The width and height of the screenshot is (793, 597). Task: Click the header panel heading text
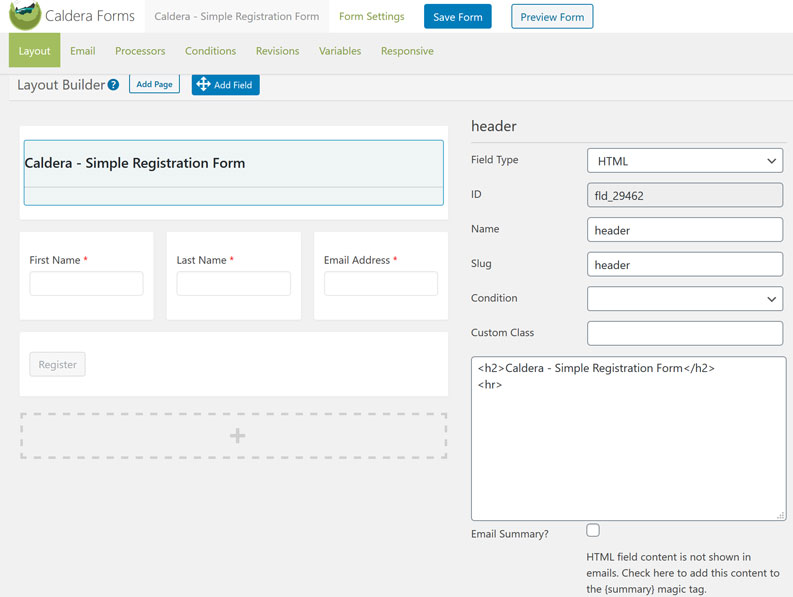click(x=494, y=126)
